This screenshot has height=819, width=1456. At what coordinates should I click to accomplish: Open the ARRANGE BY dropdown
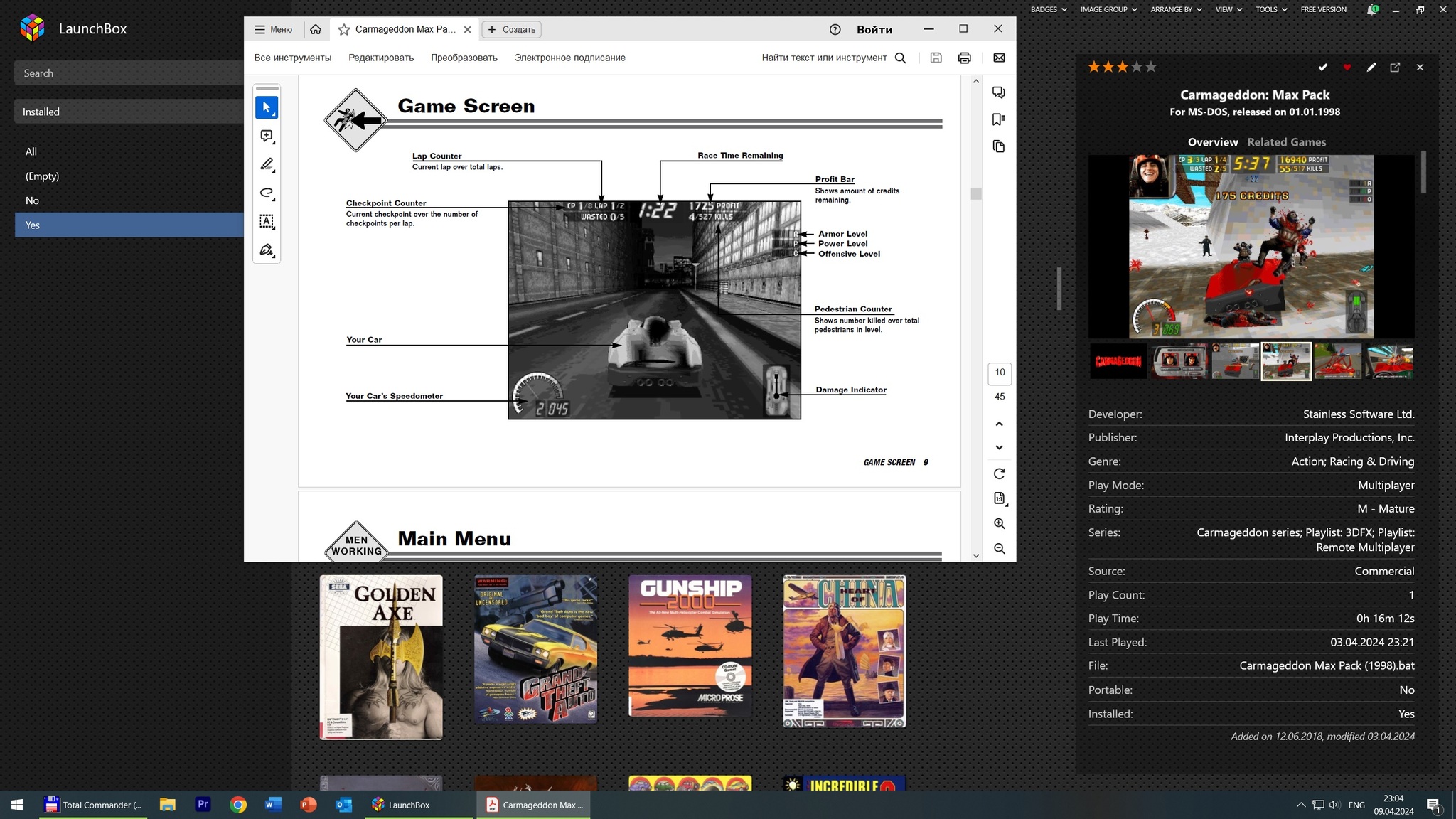(1176, 9)
